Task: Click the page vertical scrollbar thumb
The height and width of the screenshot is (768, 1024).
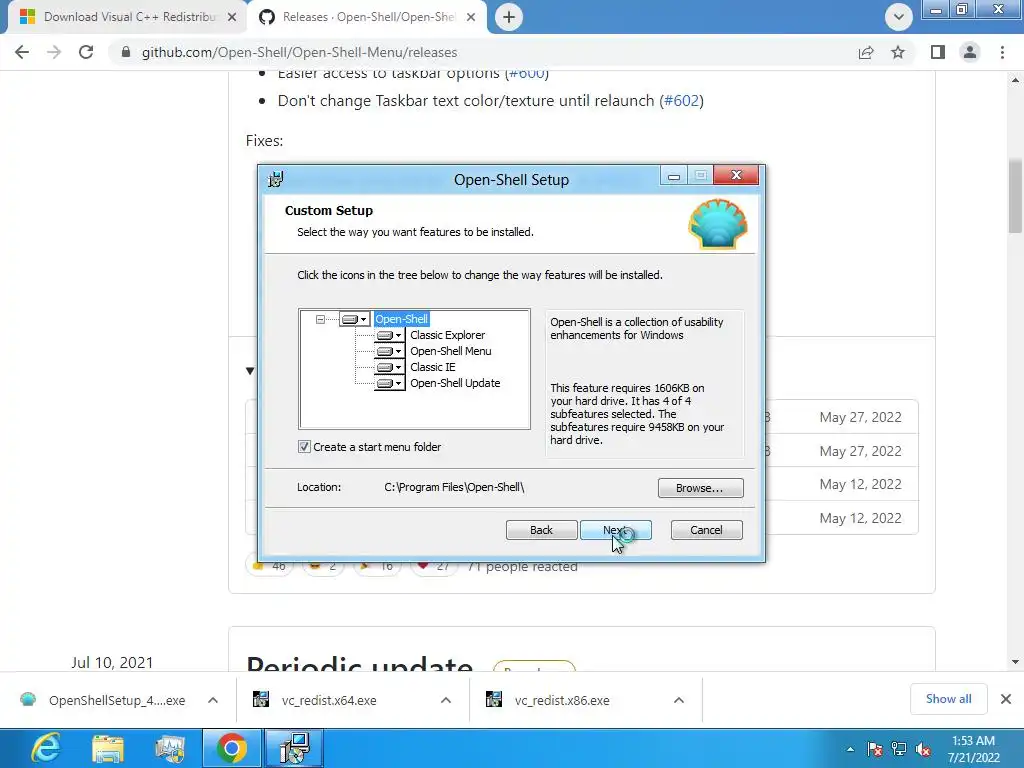Action: tap(1015, 195)
